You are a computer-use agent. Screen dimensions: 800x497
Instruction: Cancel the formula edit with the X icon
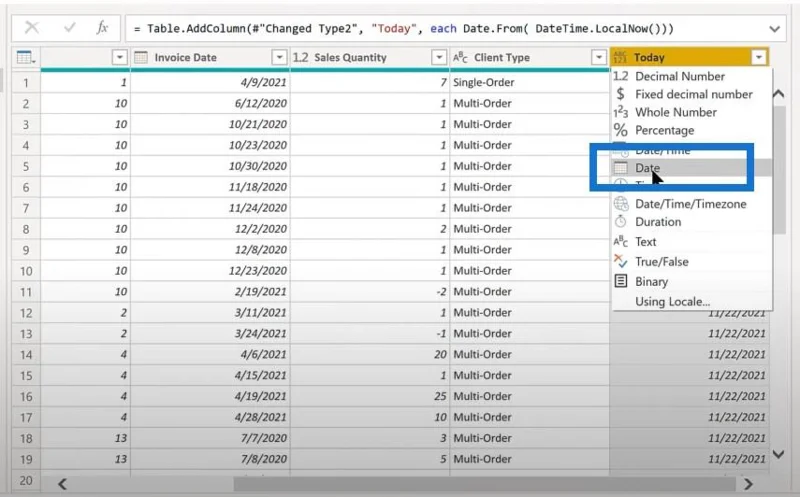[32, 28]
